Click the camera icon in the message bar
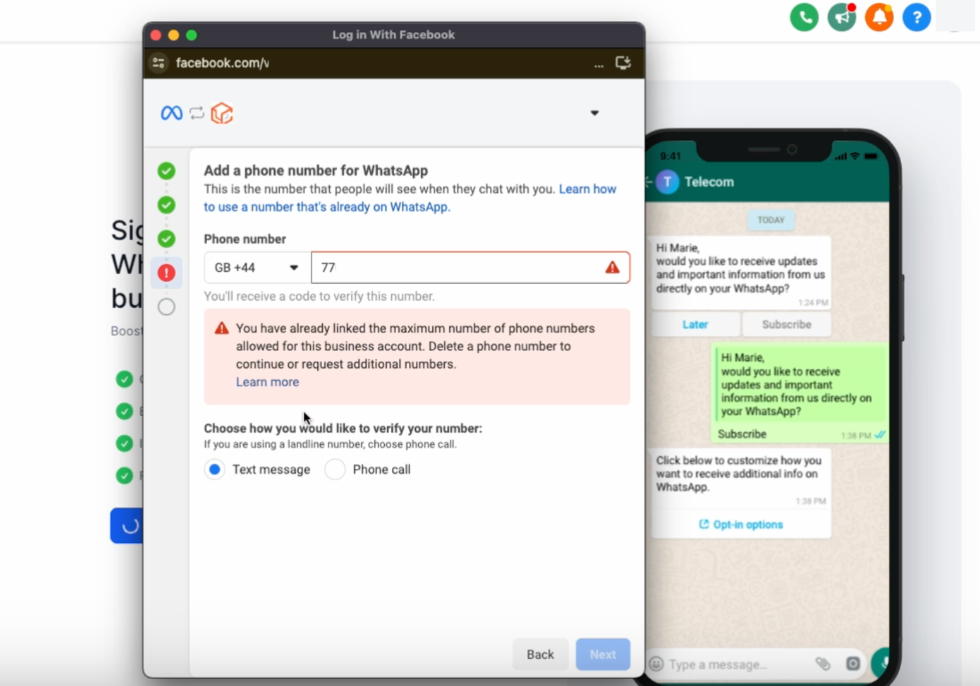 tap(853, 664)
